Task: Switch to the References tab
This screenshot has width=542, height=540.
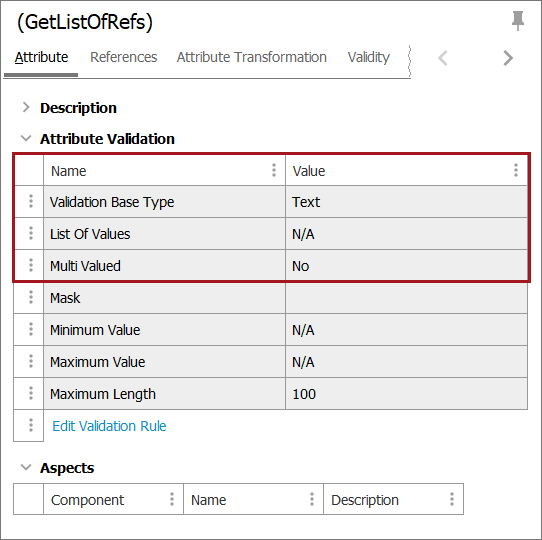Action: click(x=123, y=57)
